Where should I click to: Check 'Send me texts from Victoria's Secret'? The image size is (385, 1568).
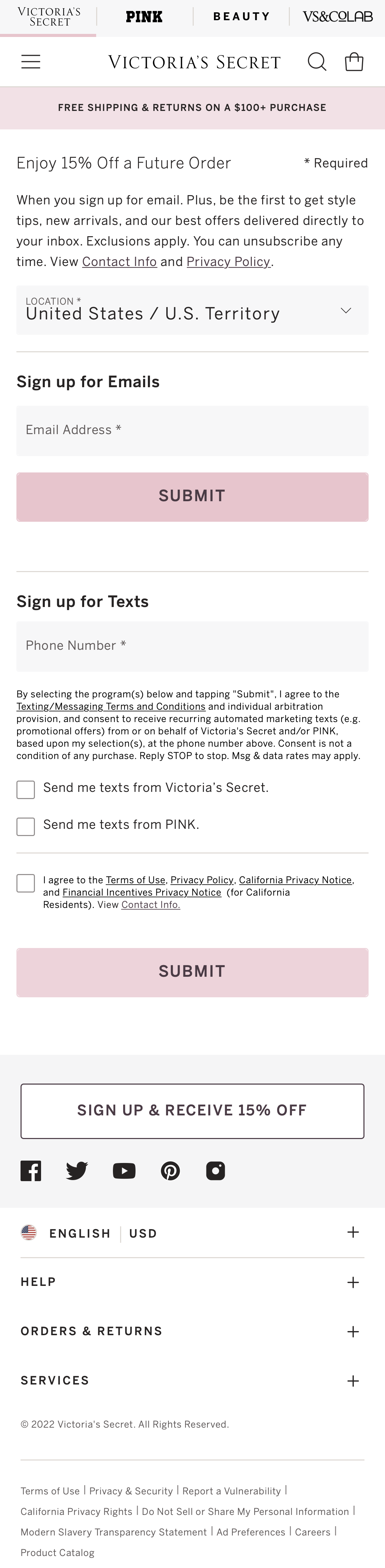26,789
